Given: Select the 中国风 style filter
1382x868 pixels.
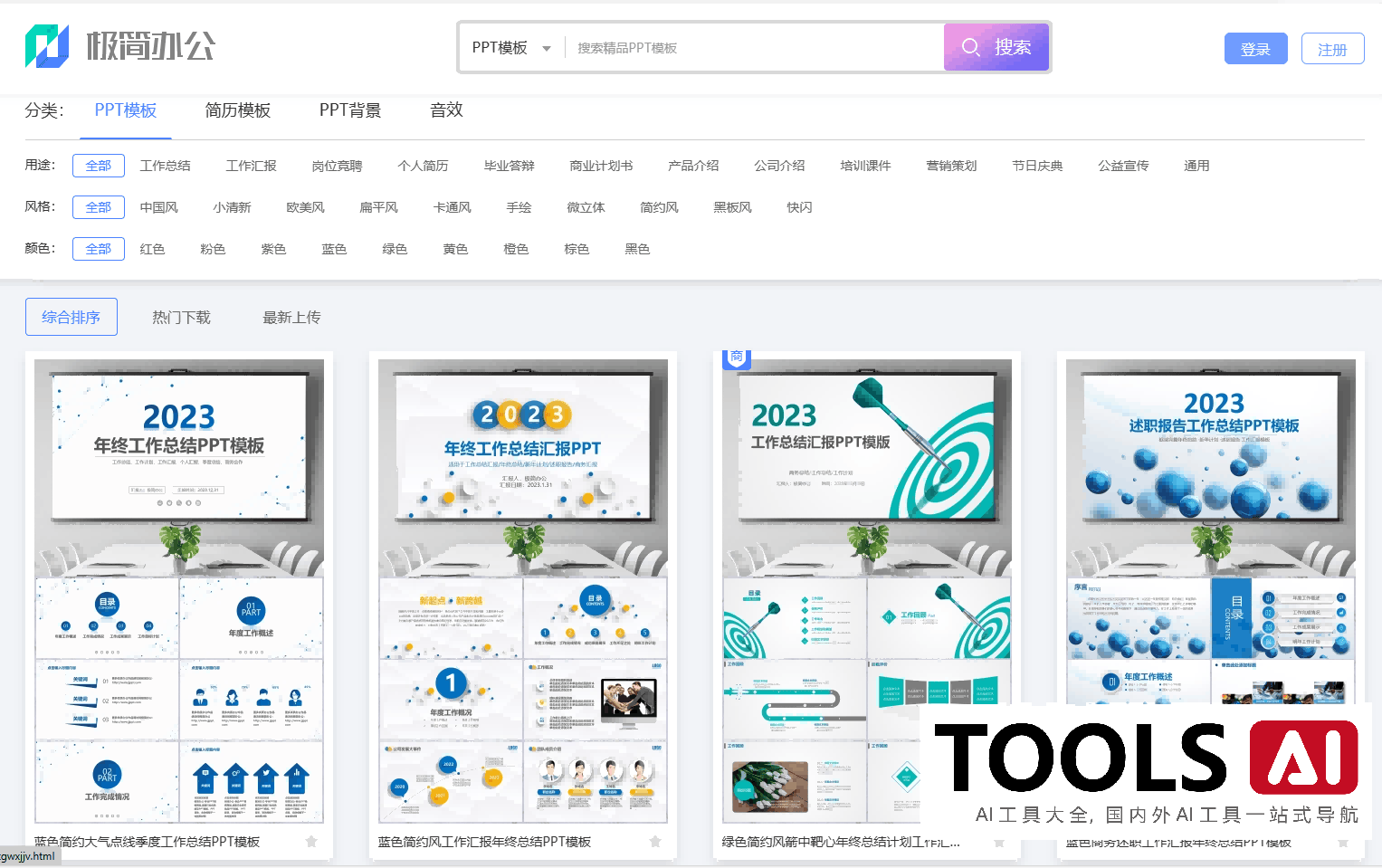Looking at the screenshot, I should [x=158, y=207].
